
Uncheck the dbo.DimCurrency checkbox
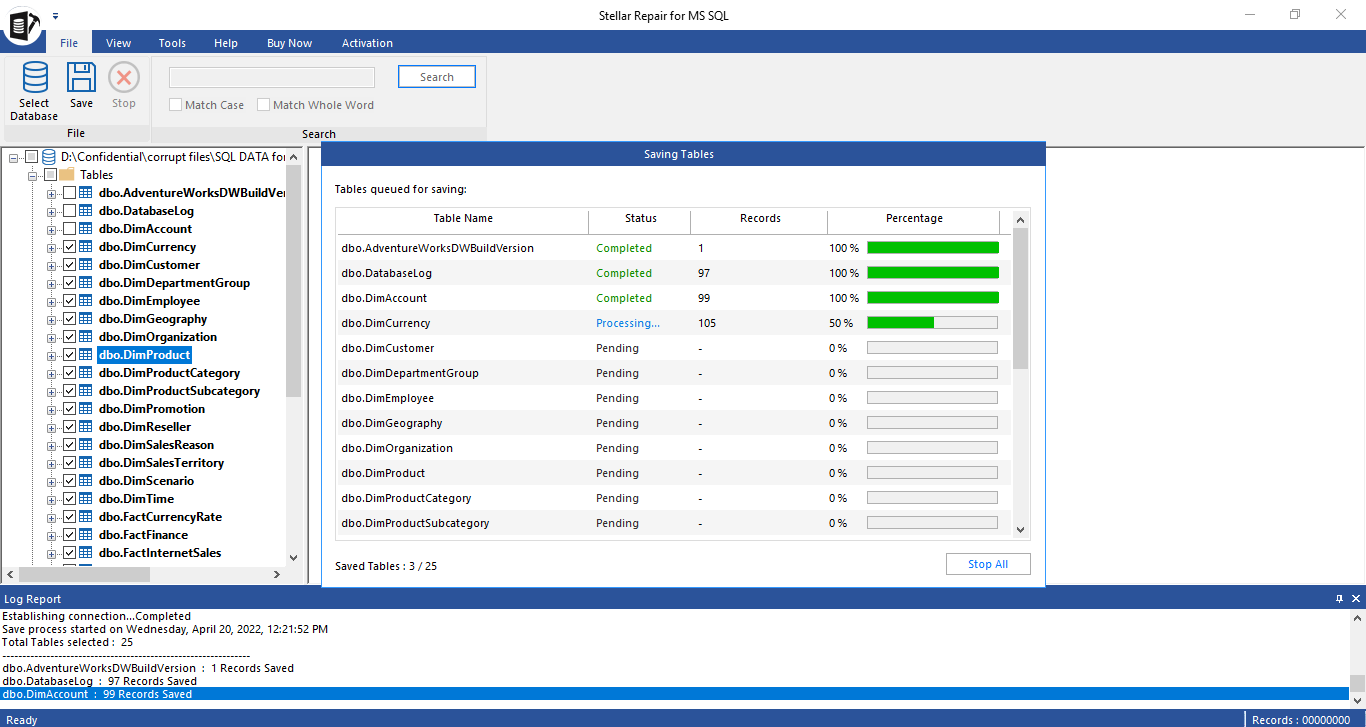[x=69, y=247]
